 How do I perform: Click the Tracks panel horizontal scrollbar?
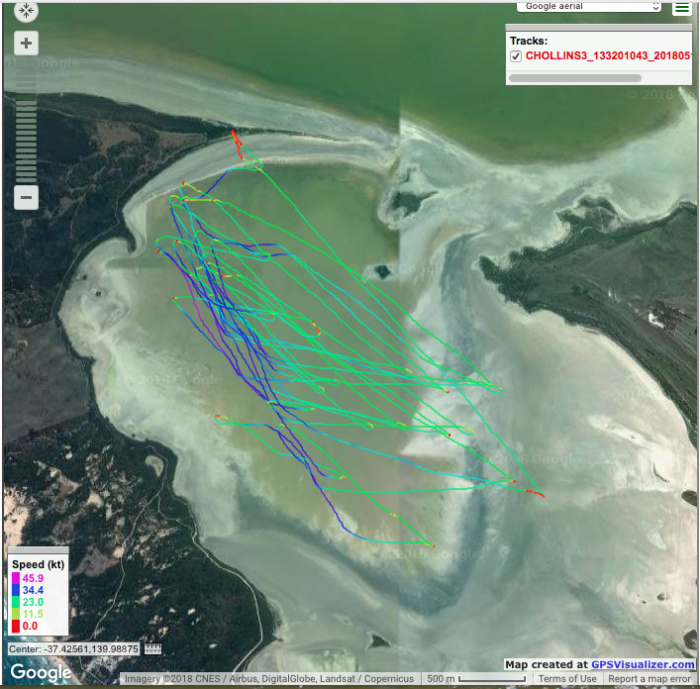(x=560, y=77)
